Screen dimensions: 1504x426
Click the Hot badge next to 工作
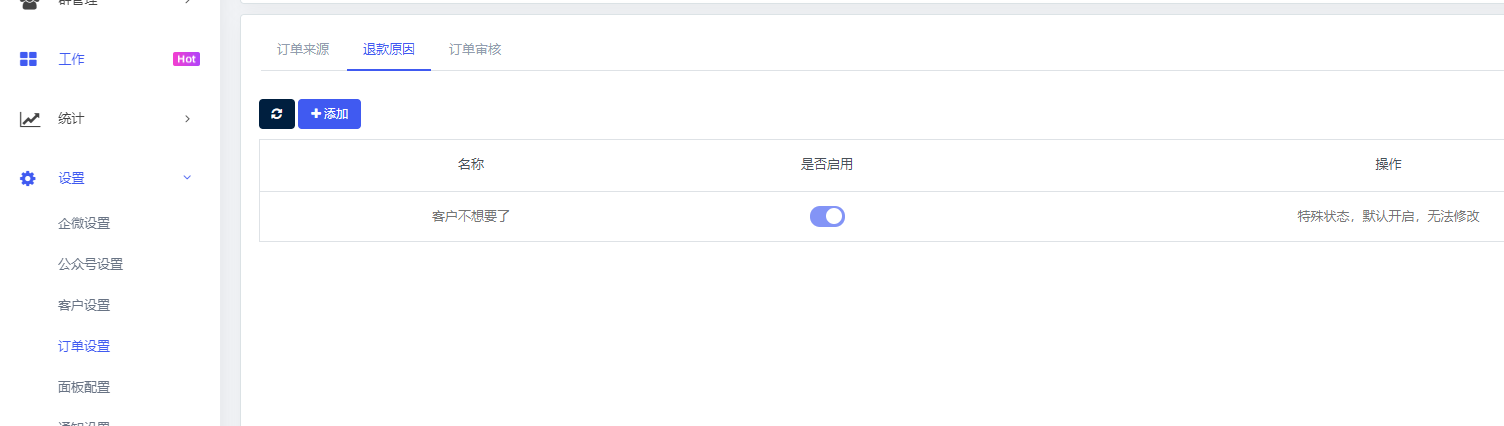pyautogui.click(x=186, y=59)
